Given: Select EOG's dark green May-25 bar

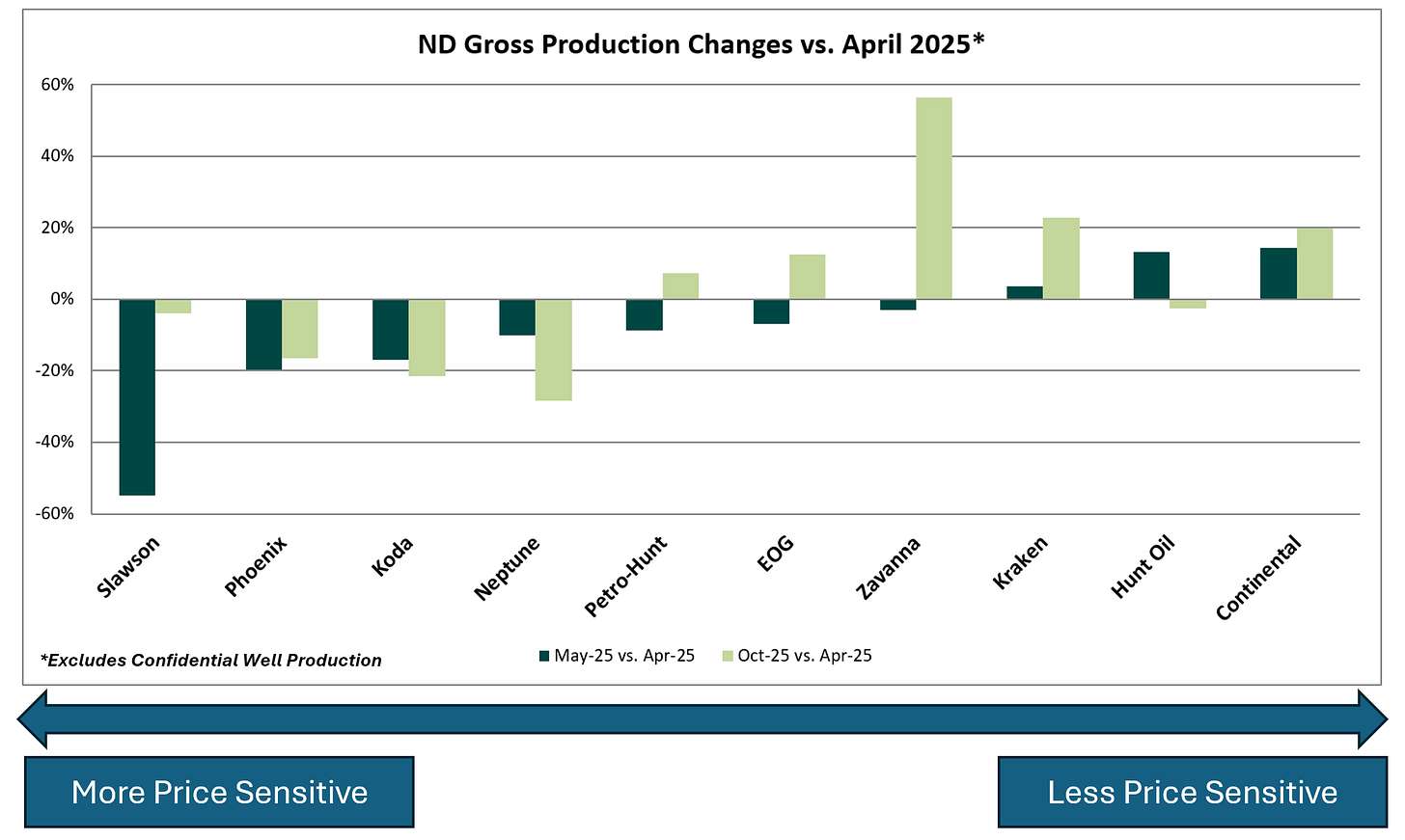Looking at the screenshot, I should tap(771, 312).
